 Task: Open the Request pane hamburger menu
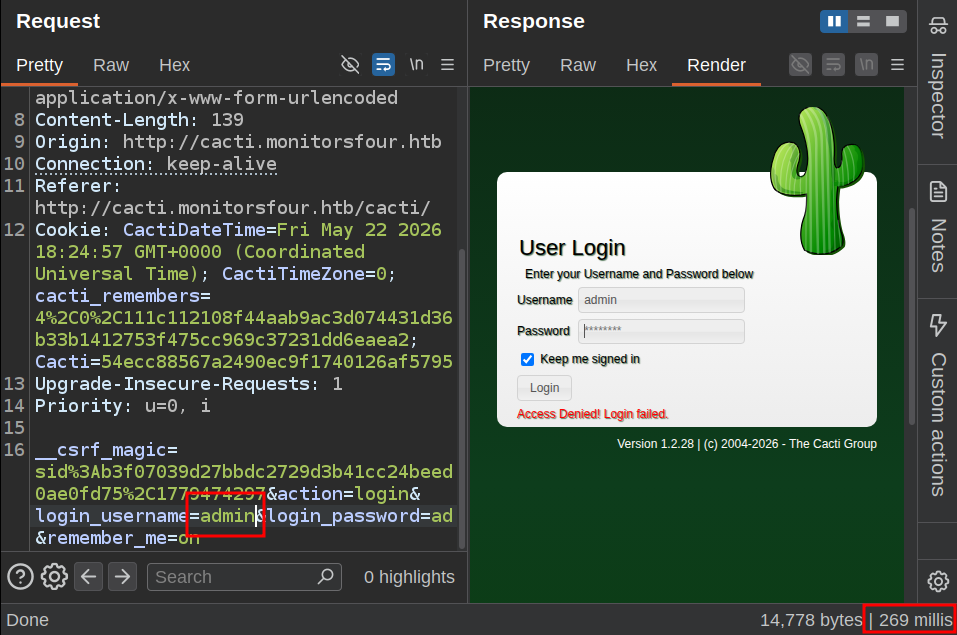[x=447, y=64]
